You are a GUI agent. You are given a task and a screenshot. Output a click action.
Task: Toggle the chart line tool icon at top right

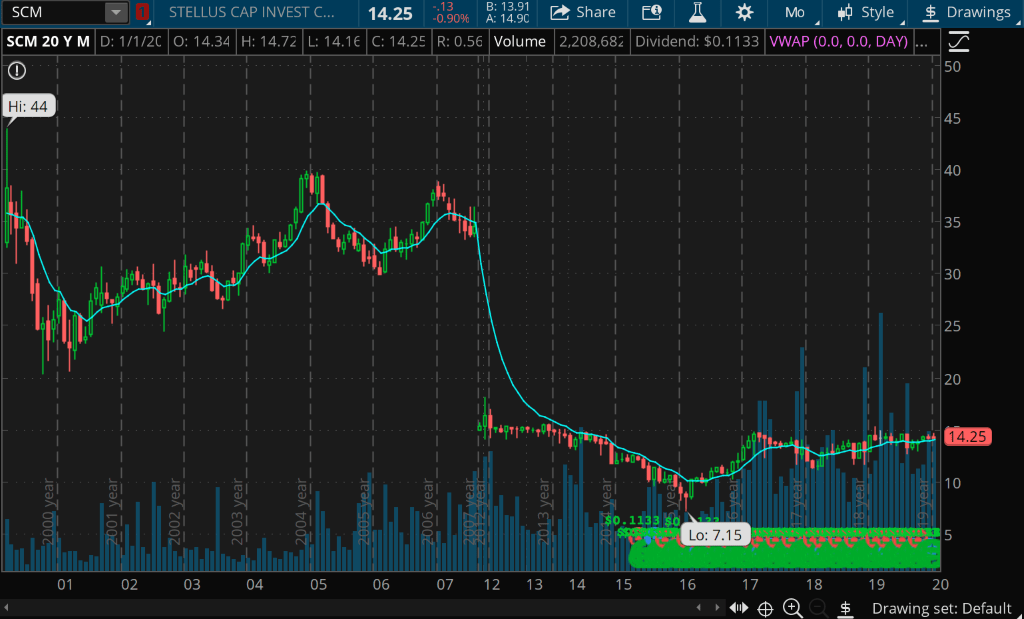[x=959, y=42]
